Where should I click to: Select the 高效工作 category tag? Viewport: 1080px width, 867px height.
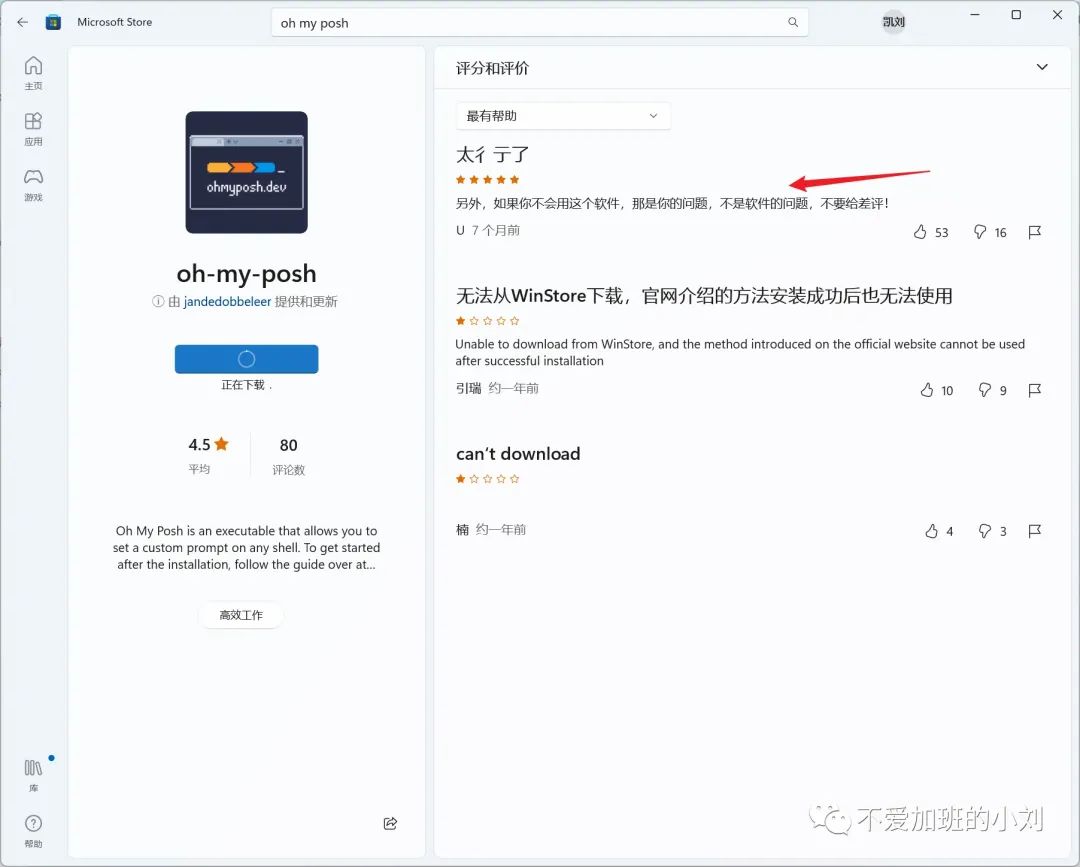pyautogui.click(x=241, y=615)
